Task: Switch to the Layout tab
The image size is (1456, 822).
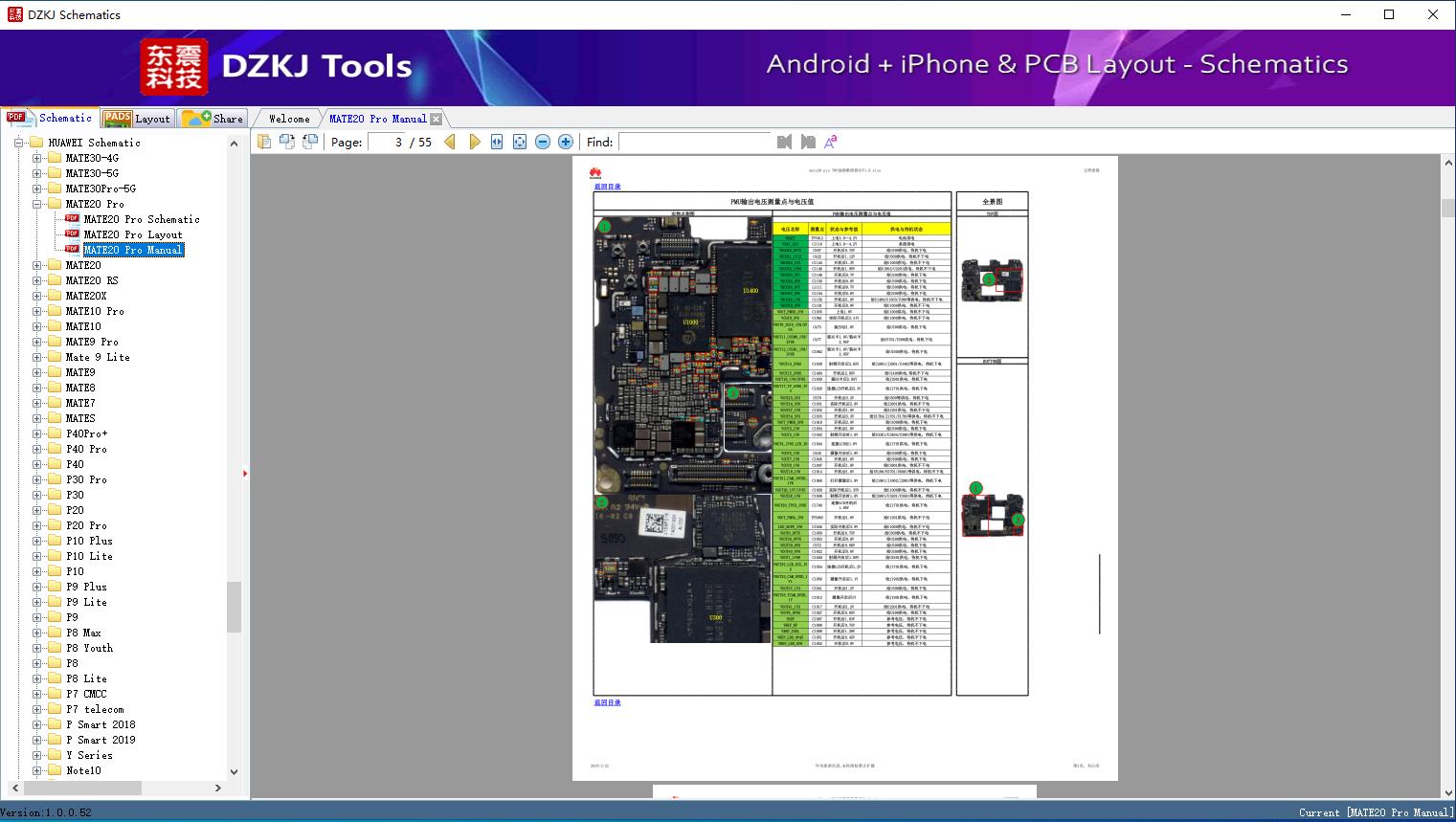Action: [x=138, y=119]
